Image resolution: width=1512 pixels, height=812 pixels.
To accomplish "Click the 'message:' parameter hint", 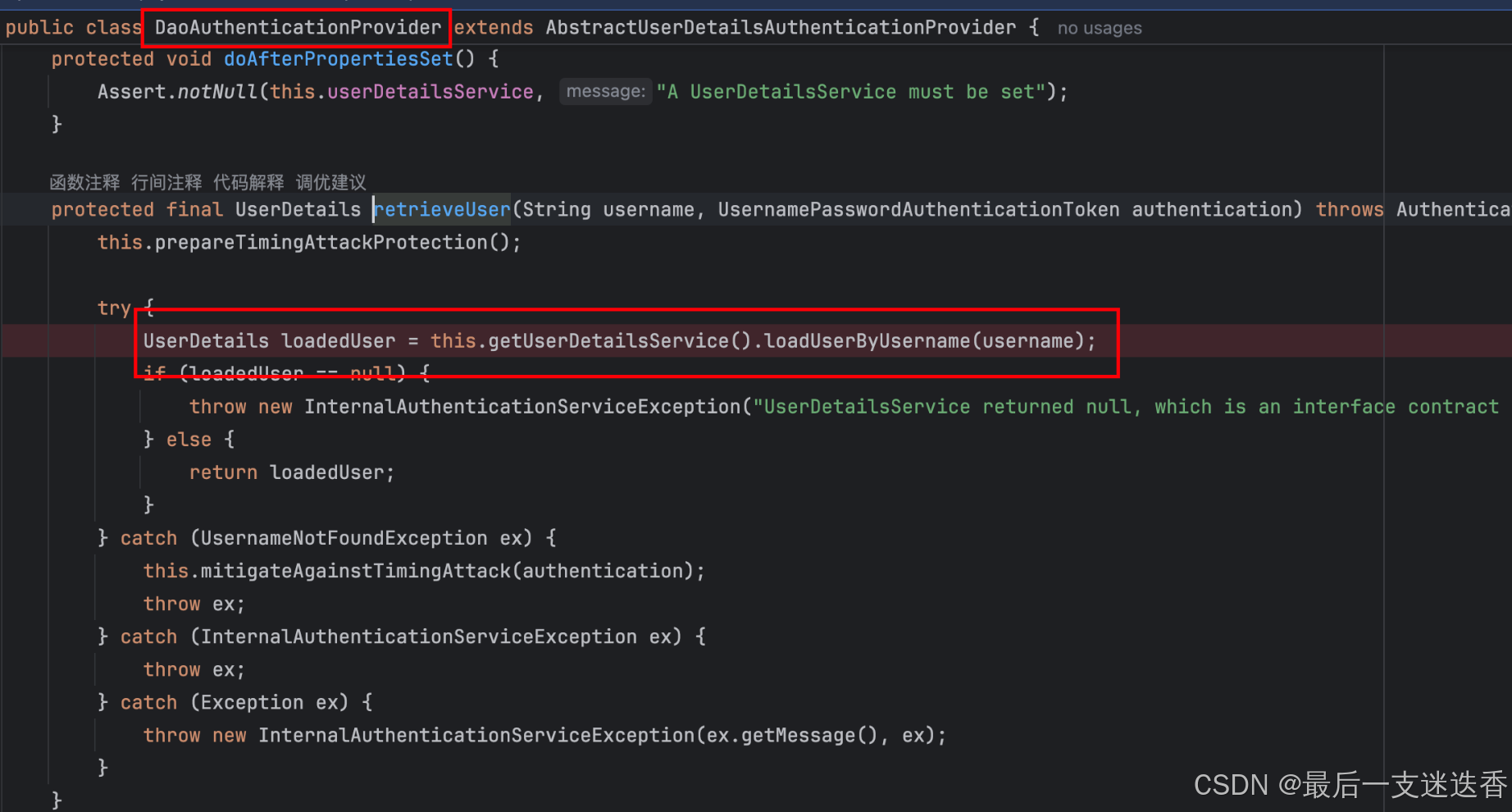I will point(606,91).
